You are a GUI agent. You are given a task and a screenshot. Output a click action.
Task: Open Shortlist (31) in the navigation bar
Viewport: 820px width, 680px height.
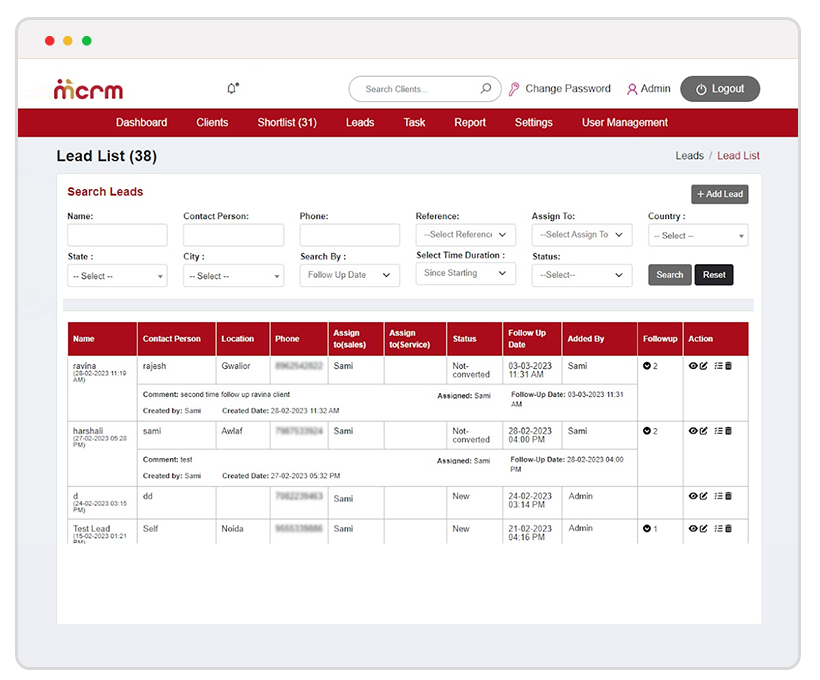click(x=287, y=123)
